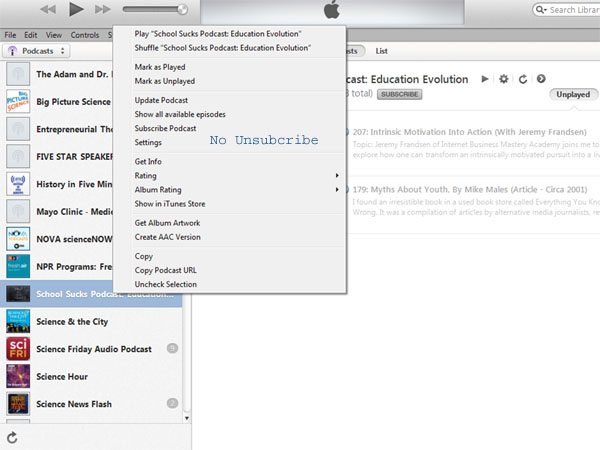Screen dimensions: 600x450
Task: Select Uncheck Selection
Action: [x=166, y=284]
